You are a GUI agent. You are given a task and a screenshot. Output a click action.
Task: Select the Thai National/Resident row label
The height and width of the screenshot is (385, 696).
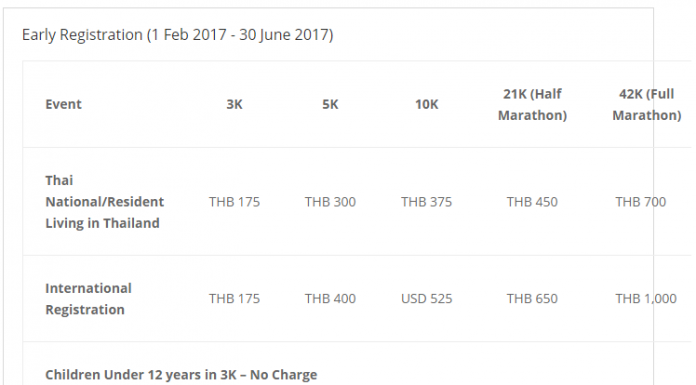pyautogui.click(x=105, y=202)
